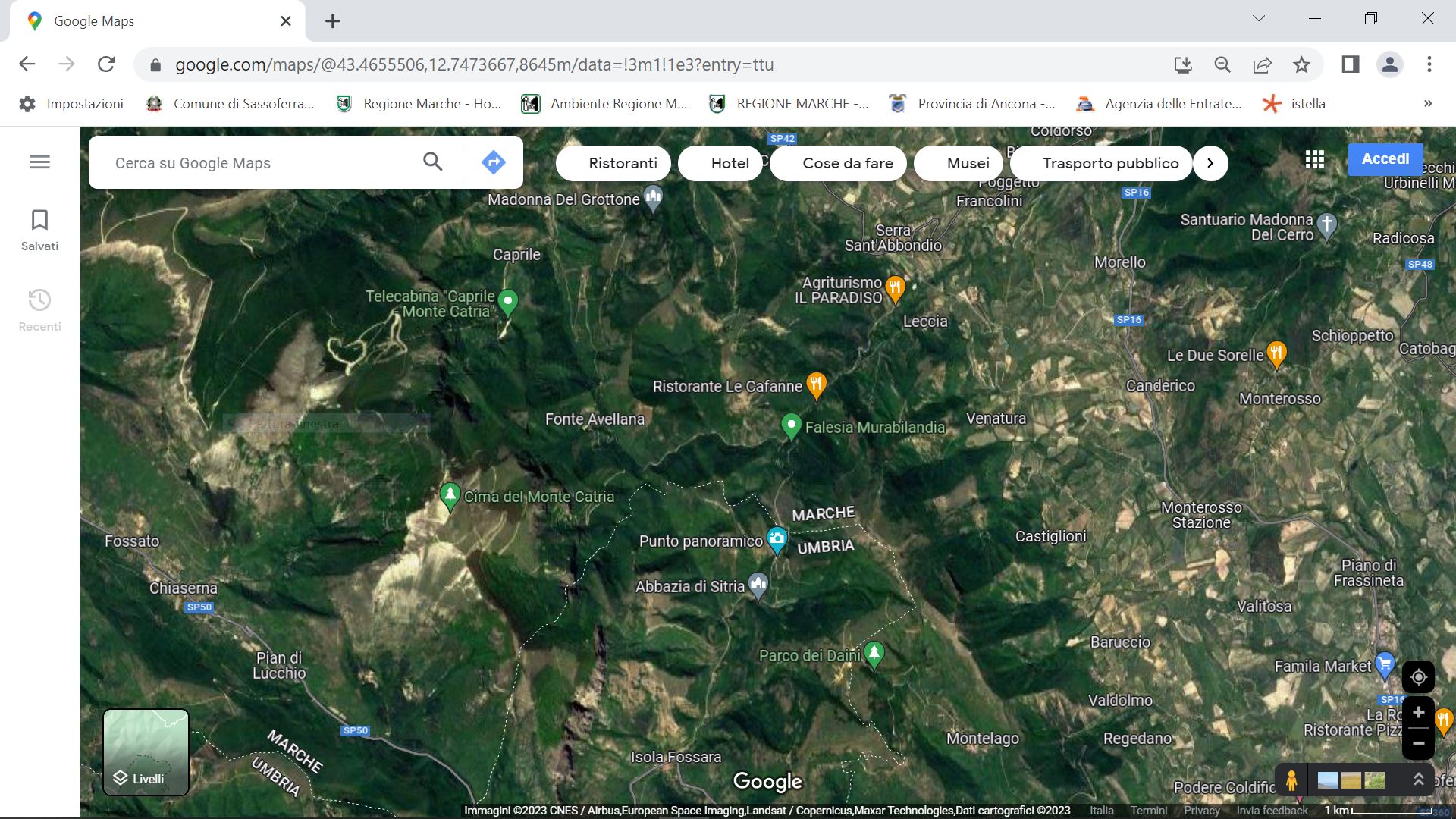Open directions with the blue arrow icon
The image size is (1456, 819).
pyautogui.click(x=494, y=162)
